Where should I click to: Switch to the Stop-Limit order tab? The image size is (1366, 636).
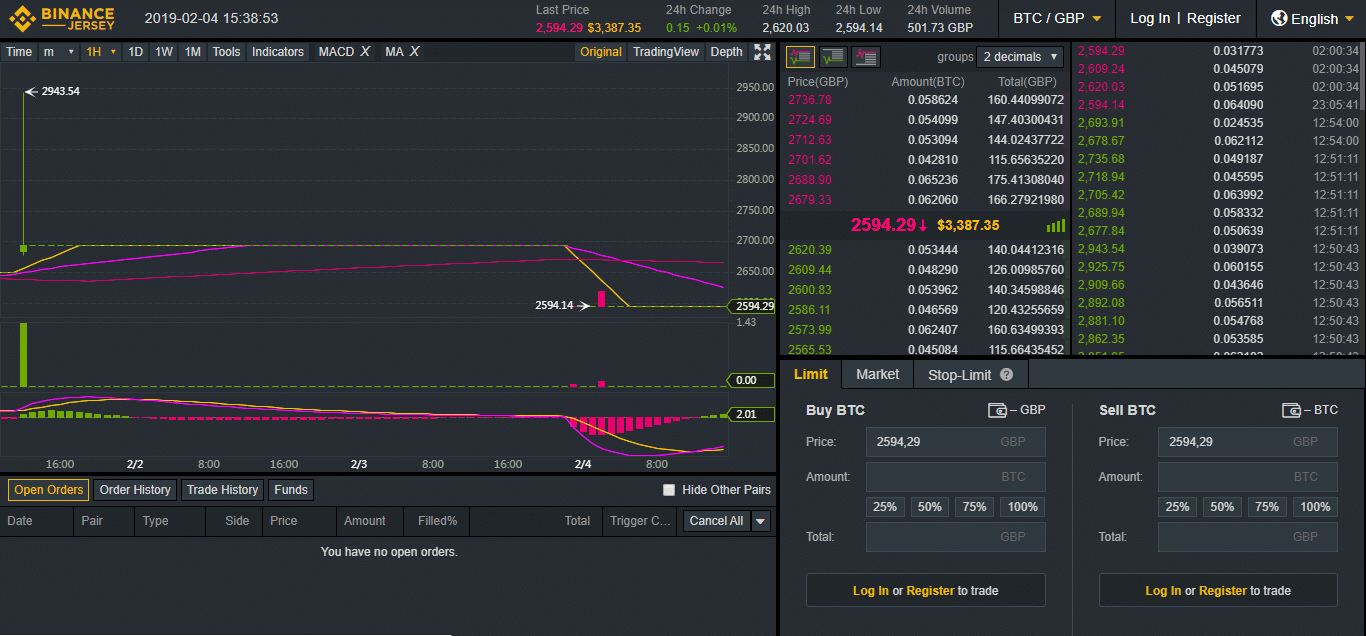970,375
